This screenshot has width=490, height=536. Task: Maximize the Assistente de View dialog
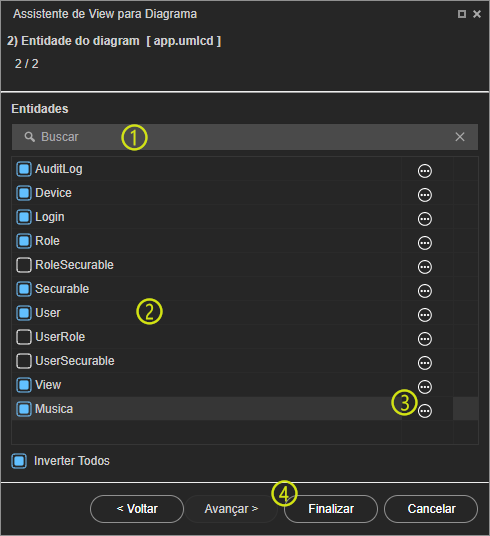(x=462, y=14)
